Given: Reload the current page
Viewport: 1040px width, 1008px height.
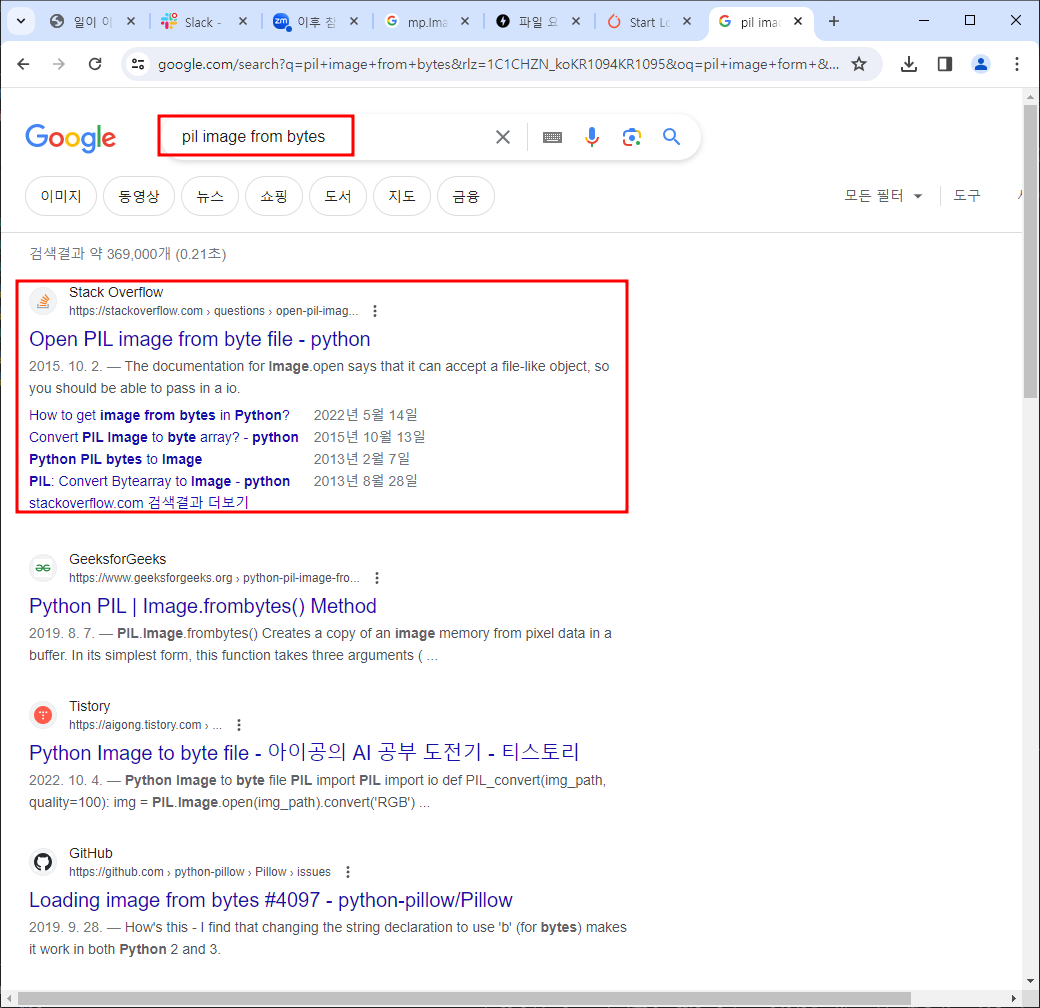Looking at the screenshot, I should click(x=95, y=64).
